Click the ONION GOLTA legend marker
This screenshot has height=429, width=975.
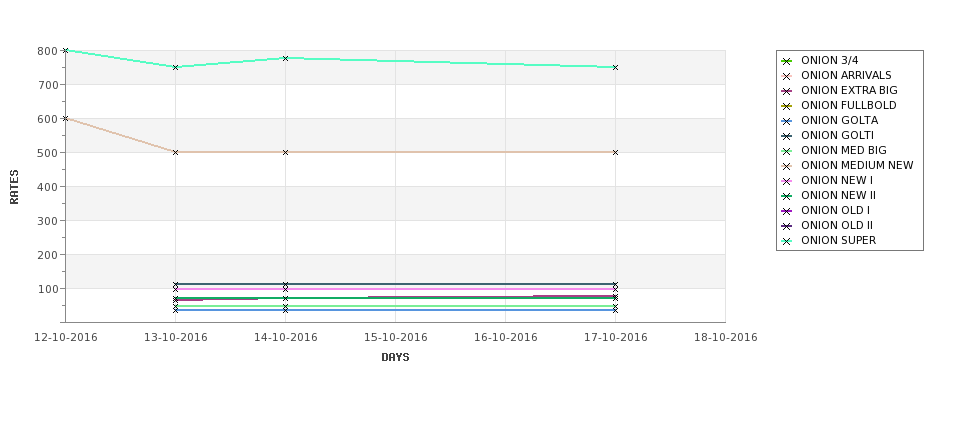point(787,121)
